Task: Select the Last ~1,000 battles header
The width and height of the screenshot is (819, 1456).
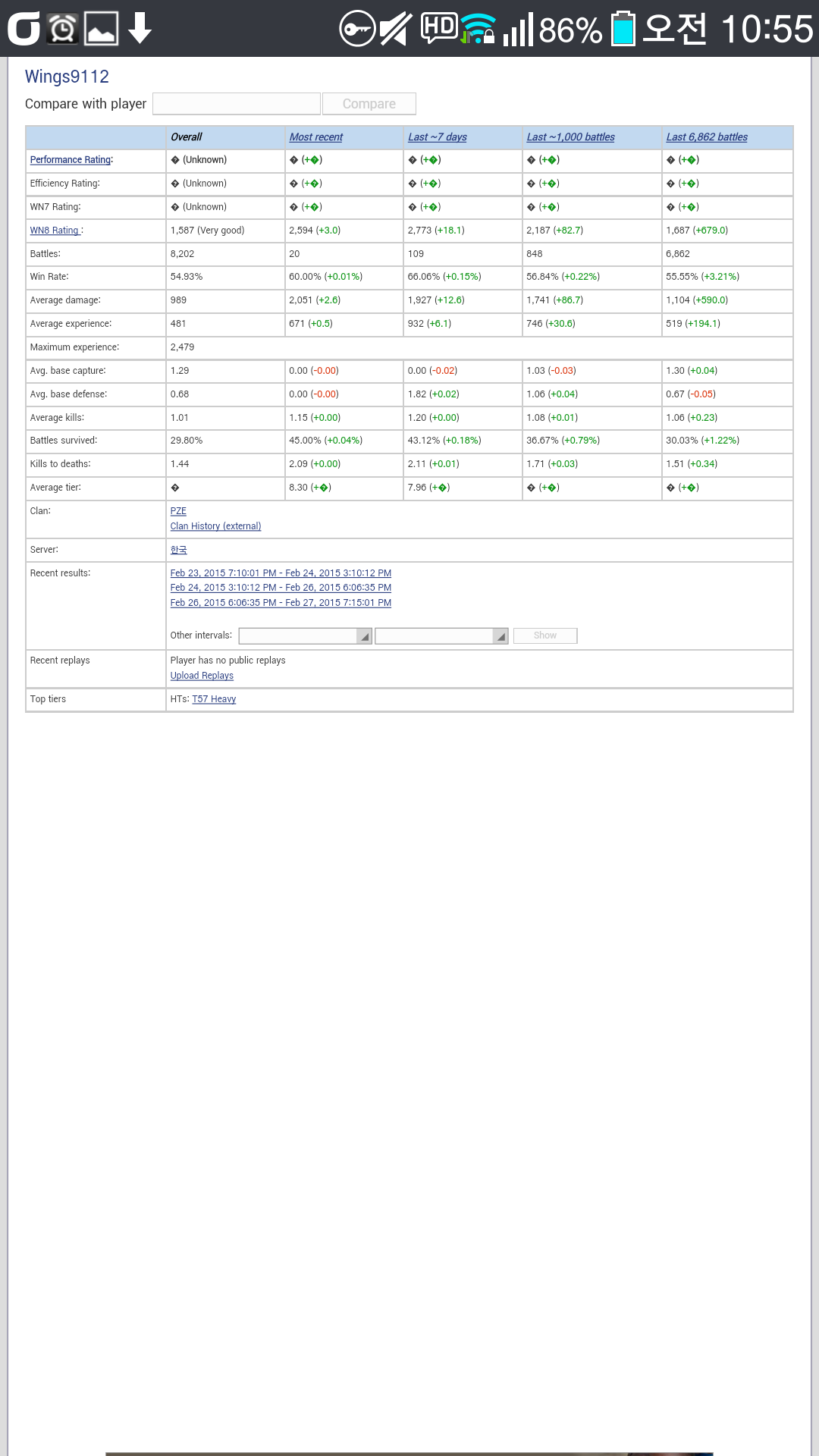Action: [x=571, y=137]
